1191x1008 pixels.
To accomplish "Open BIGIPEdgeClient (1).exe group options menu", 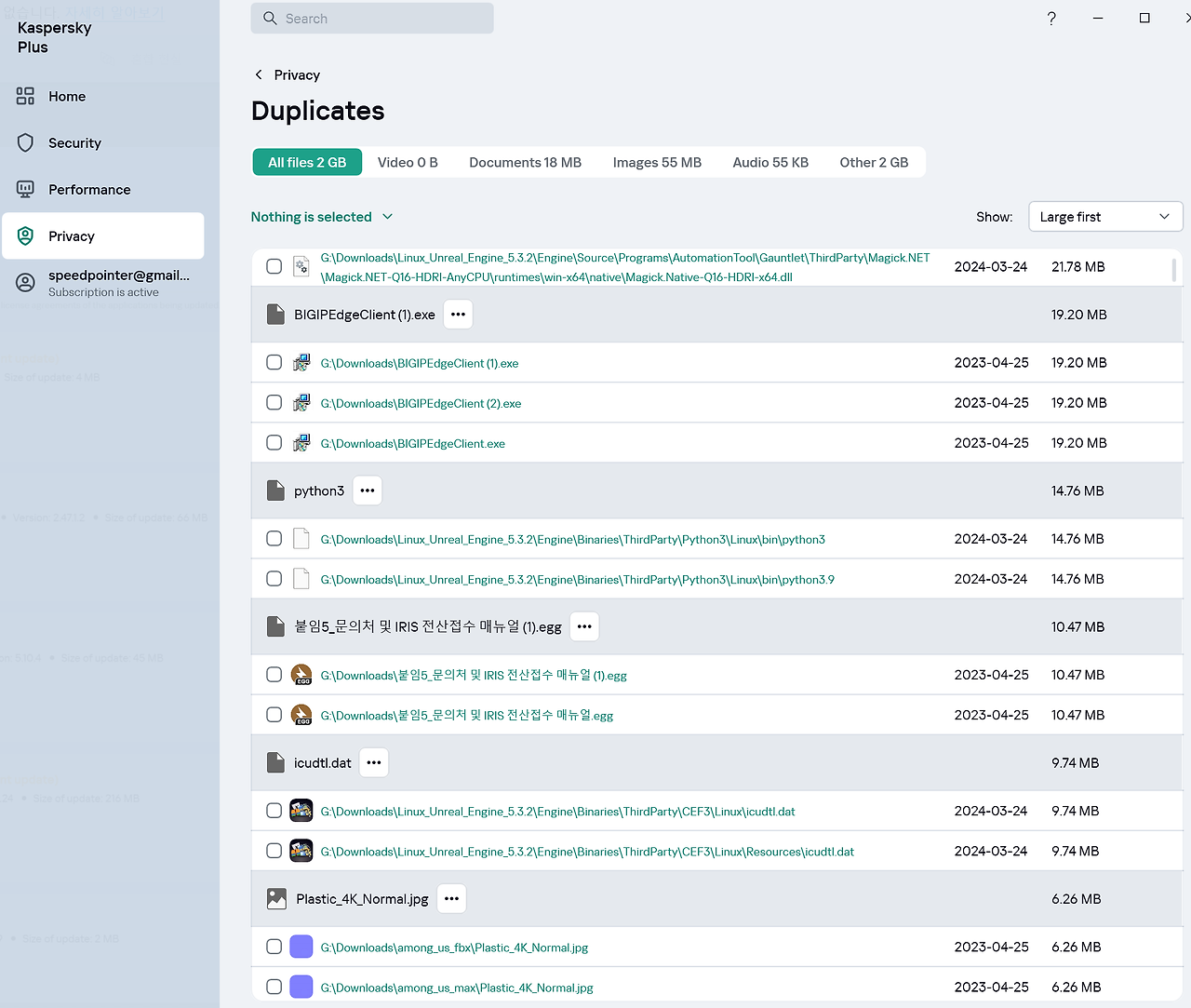I will (x=458, y=315).
